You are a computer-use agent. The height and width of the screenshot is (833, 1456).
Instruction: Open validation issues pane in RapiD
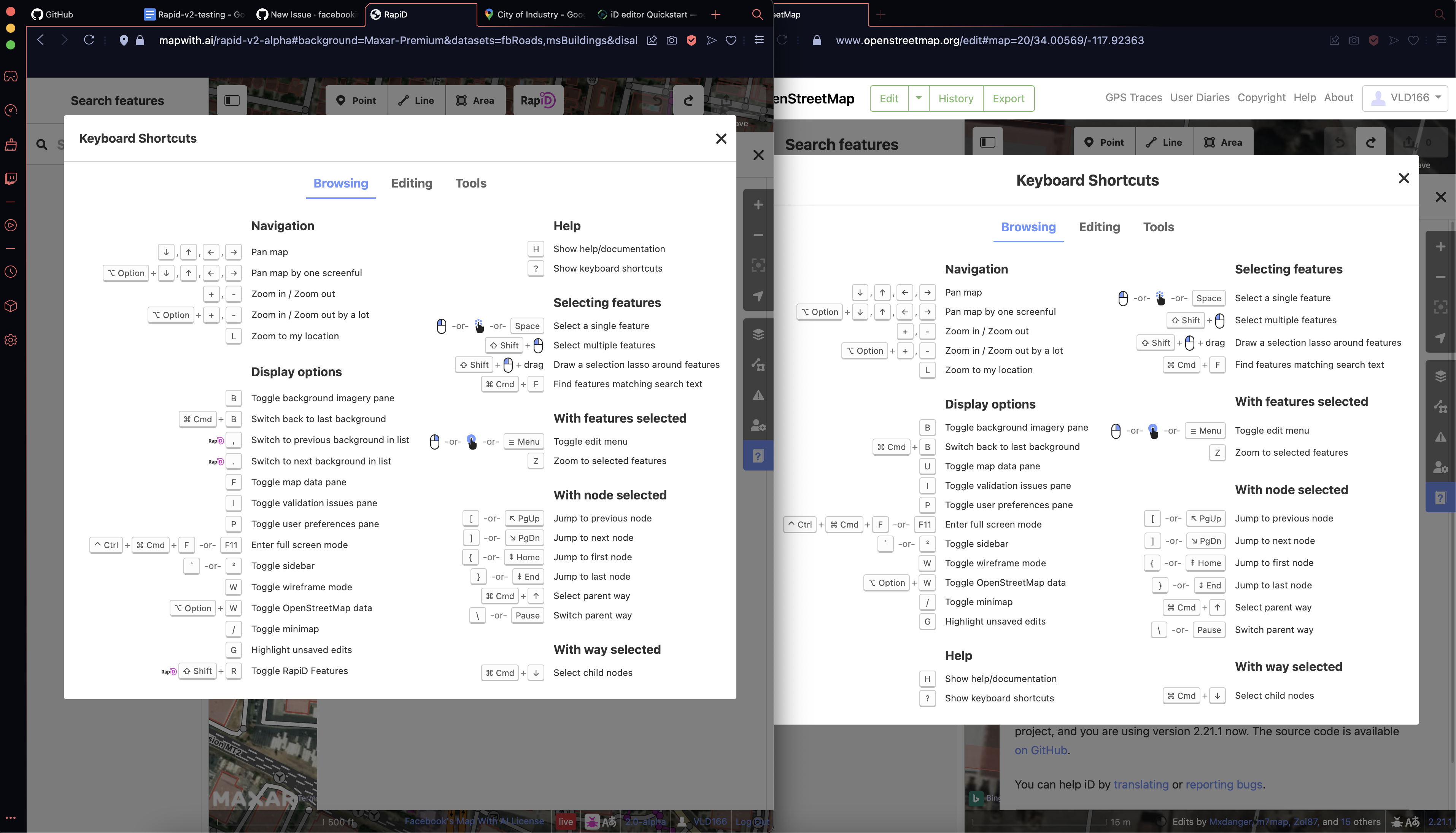pos(758,395)
